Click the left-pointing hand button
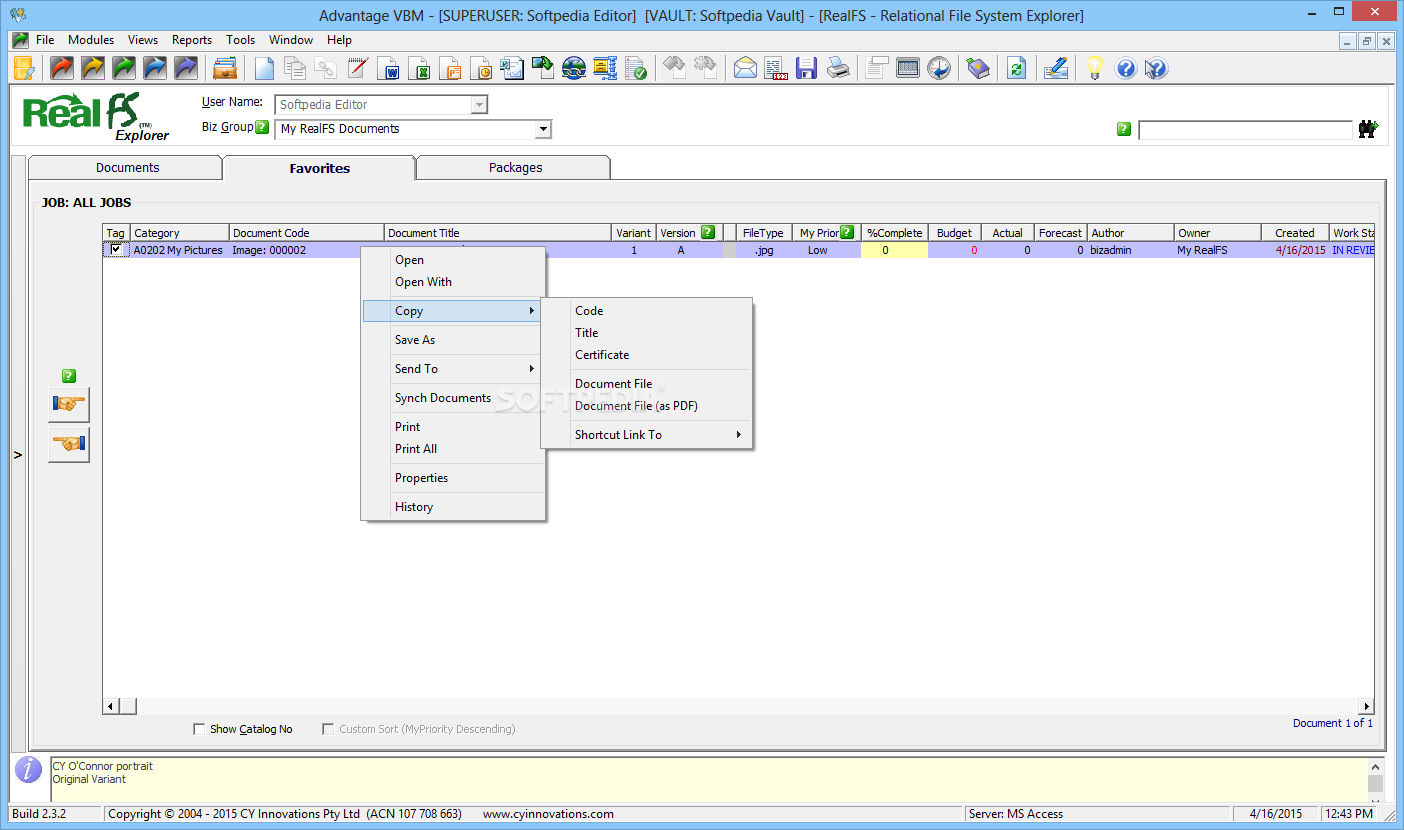1404x830 pixels. click(x=69, y=445)
